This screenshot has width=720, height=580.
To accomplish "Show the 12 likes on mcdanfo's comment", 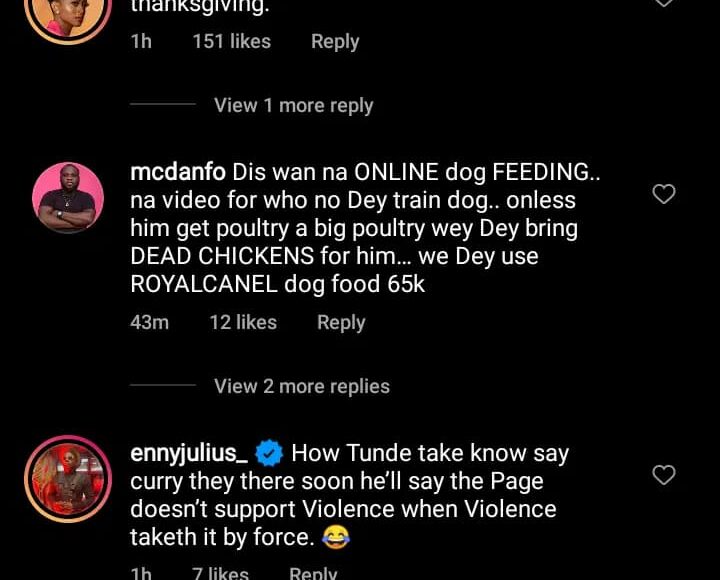I will click(242, 323).
